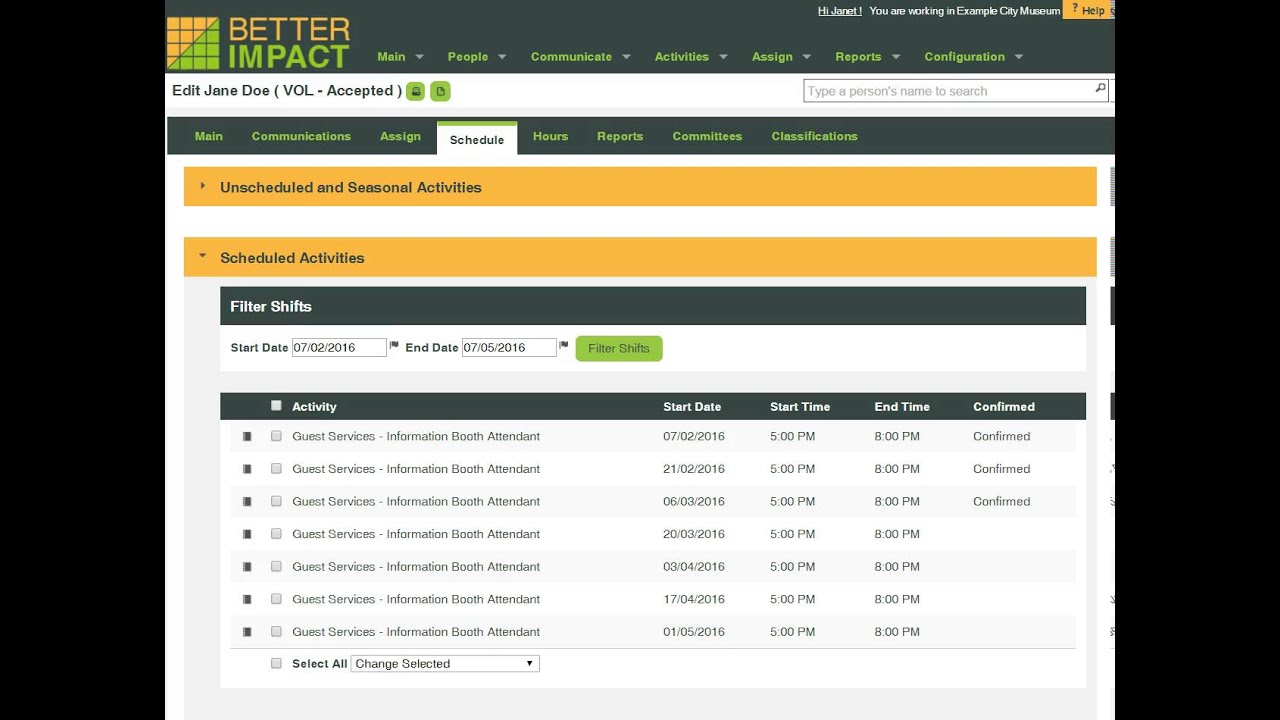Click the 03/04/2016 start date cell
Screen dimensions: 1280x720
pos(694,567)
